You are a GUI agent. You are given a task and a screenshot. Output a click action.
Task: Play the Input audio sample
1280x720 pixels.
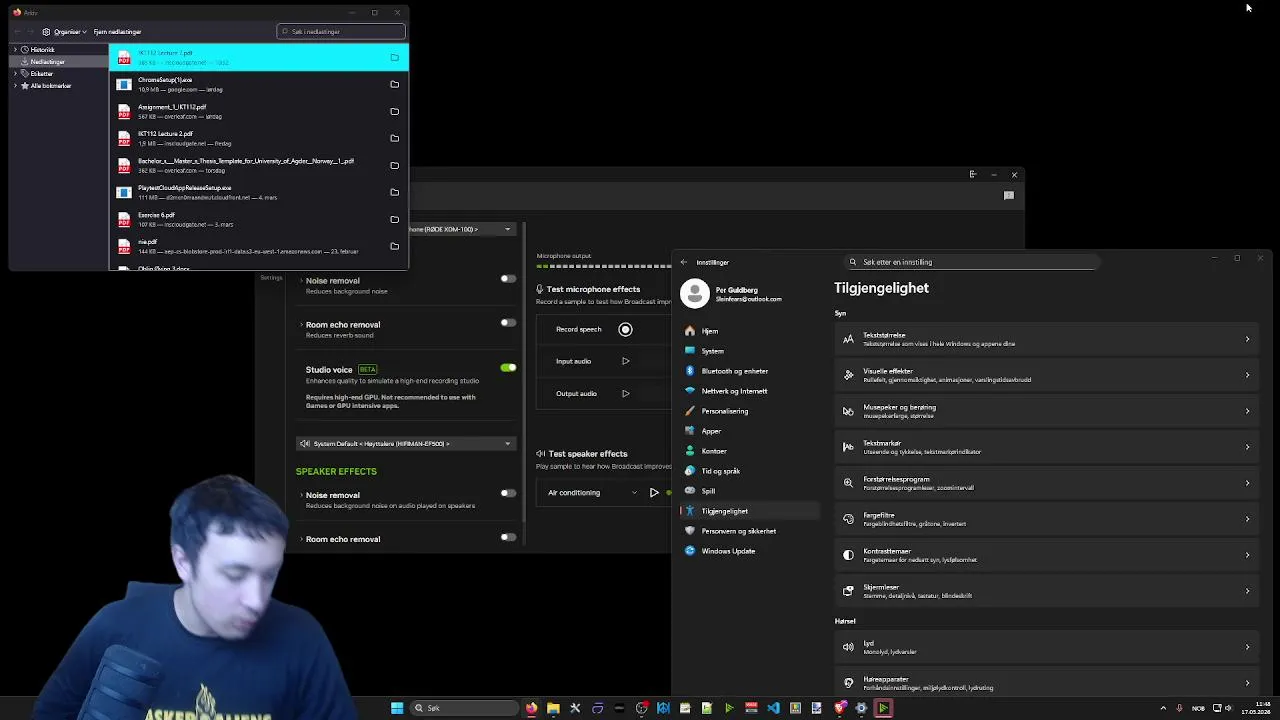tap(625, 361)
